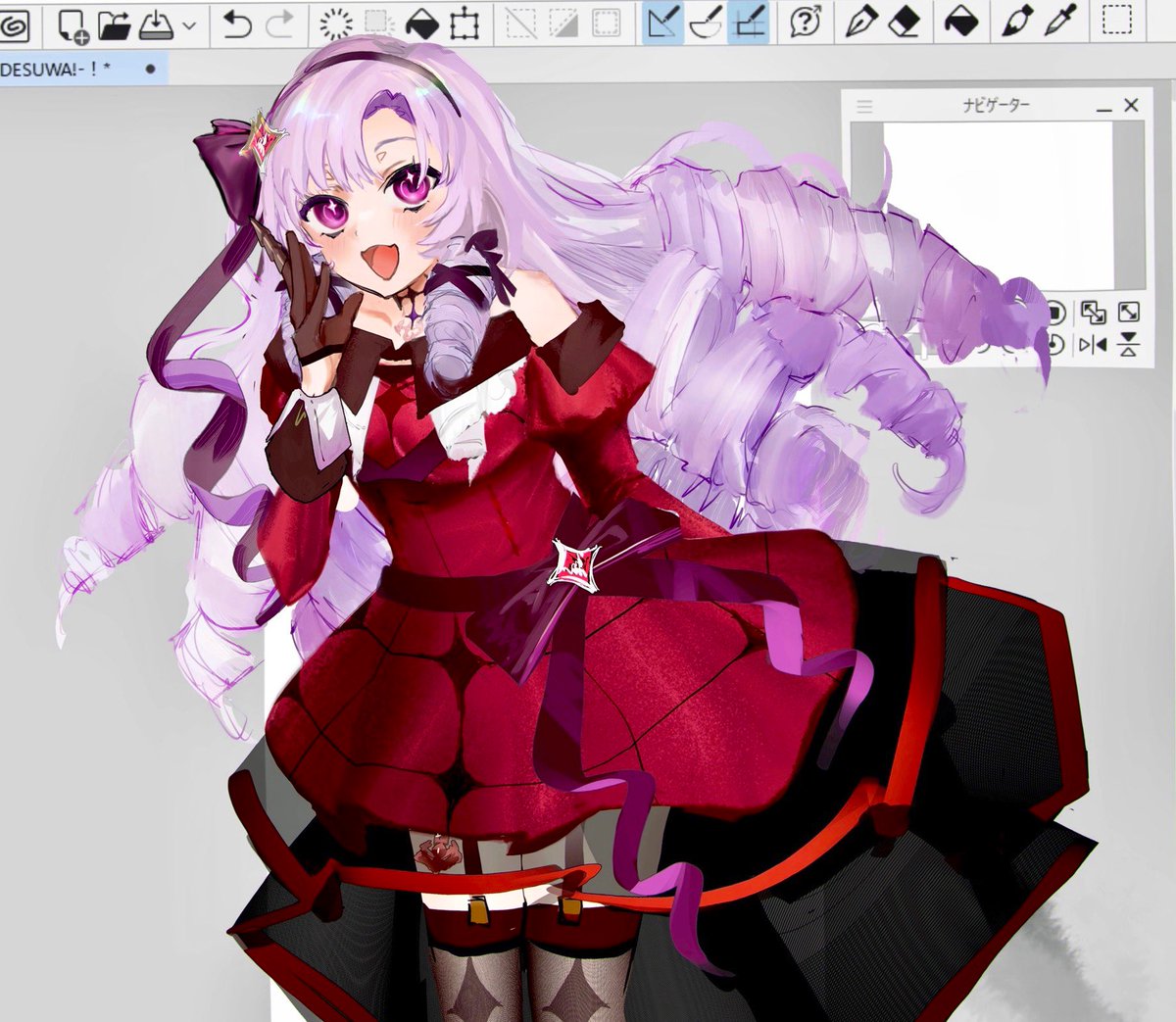Viewport: 1176px width, 1022px height.
Task: Click the Deselect icon
Action: [520, 24]
